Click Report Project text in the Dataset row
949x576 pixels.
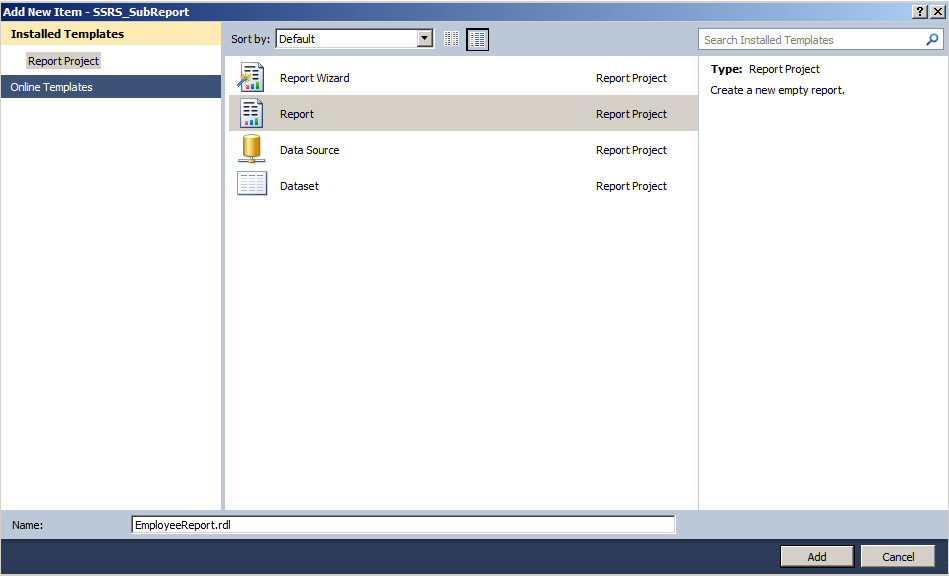tap(631, 186)
